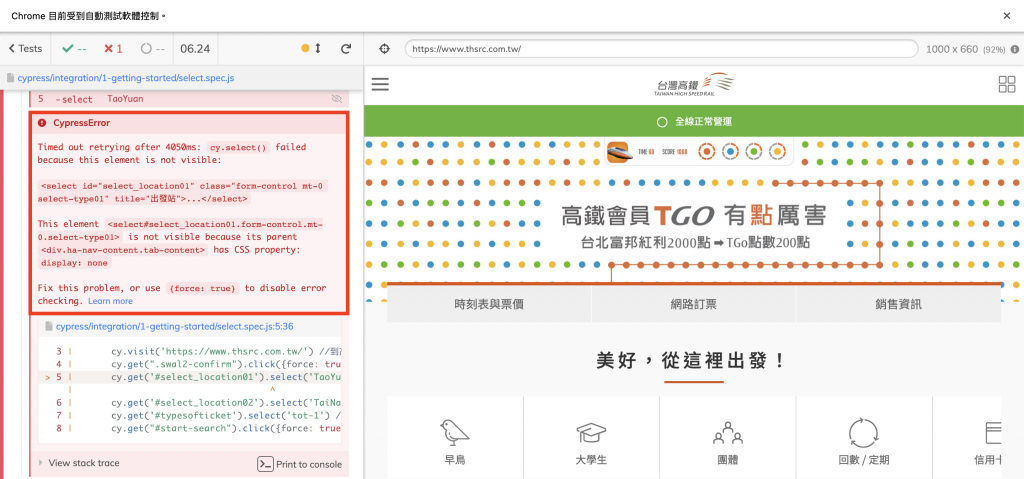1024x479 pixels.
Task: Switch to the 網路訂票 tab
Action: point(694,304)
